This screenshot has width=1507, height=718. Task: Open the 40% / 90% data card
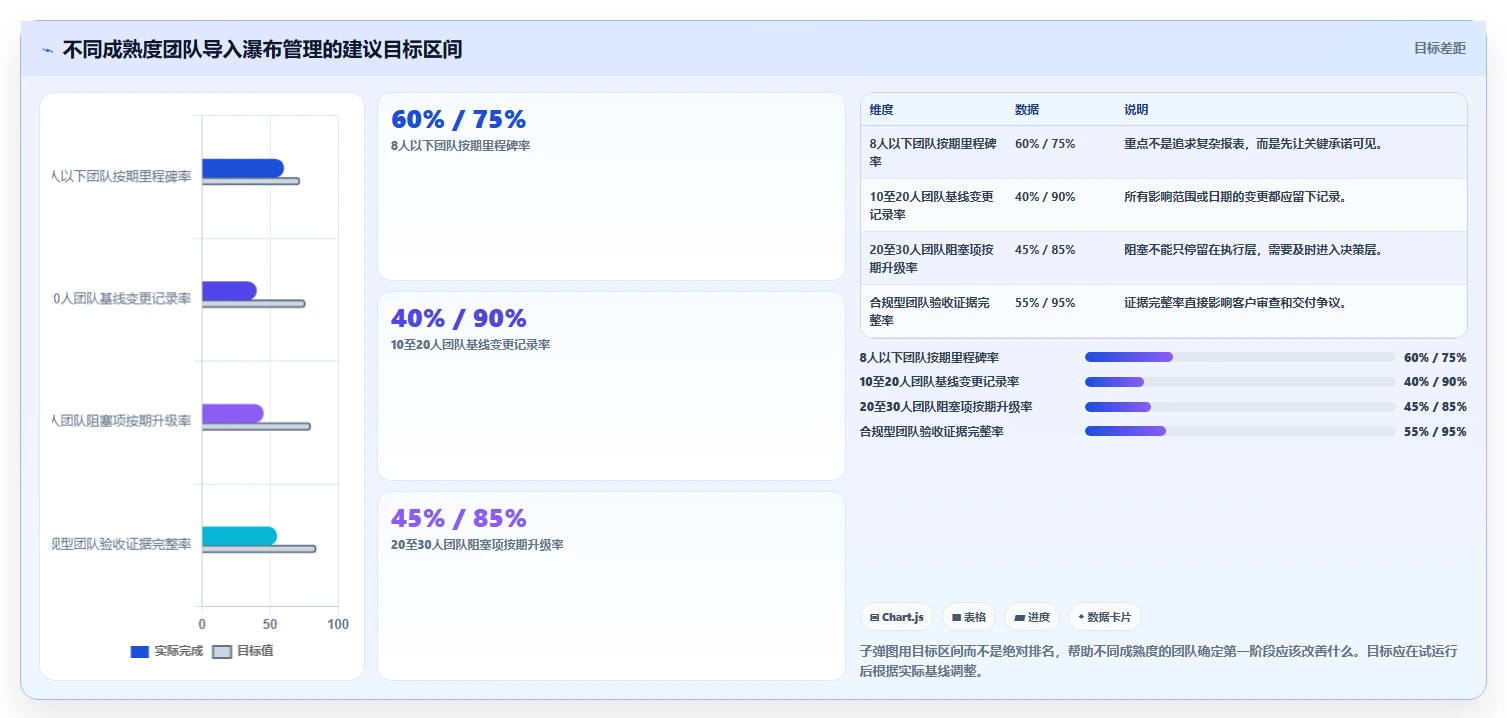click(611, 386)
